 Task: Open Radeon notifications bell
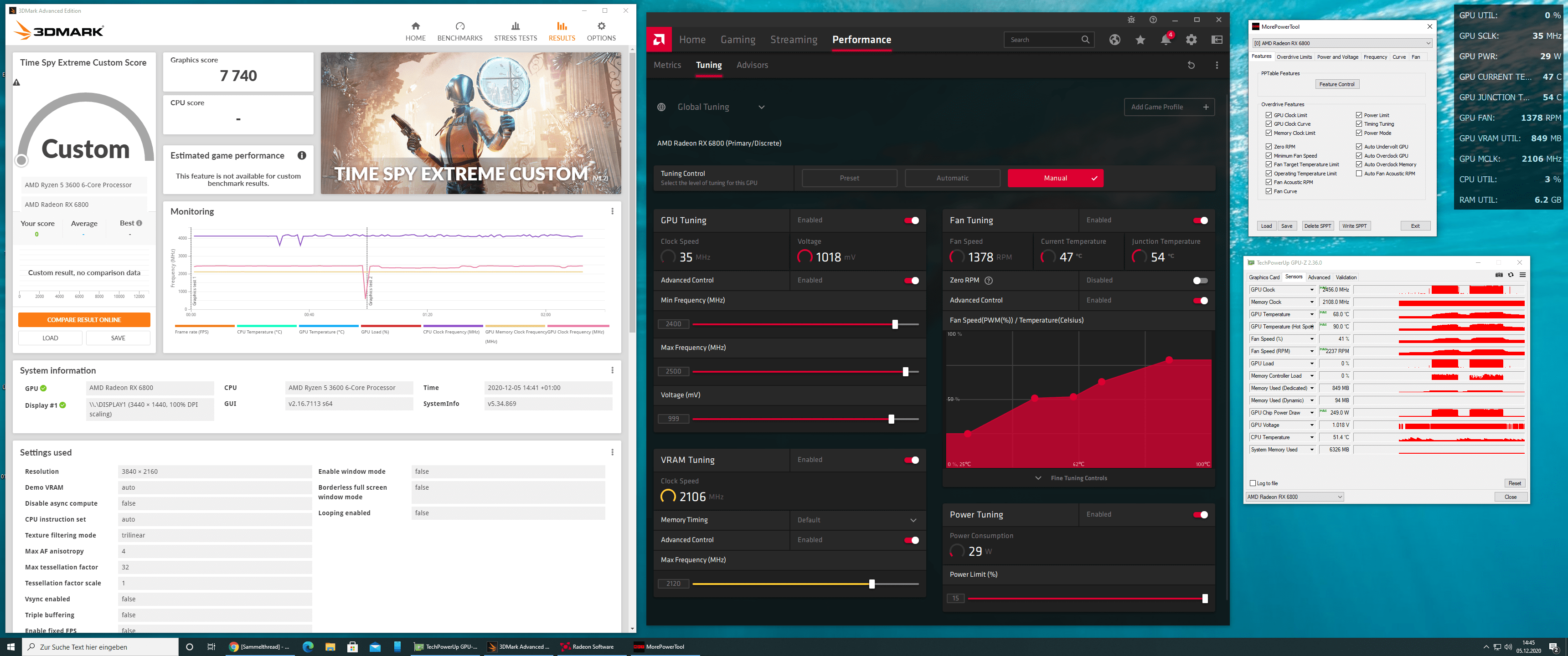click(1165, 40)
